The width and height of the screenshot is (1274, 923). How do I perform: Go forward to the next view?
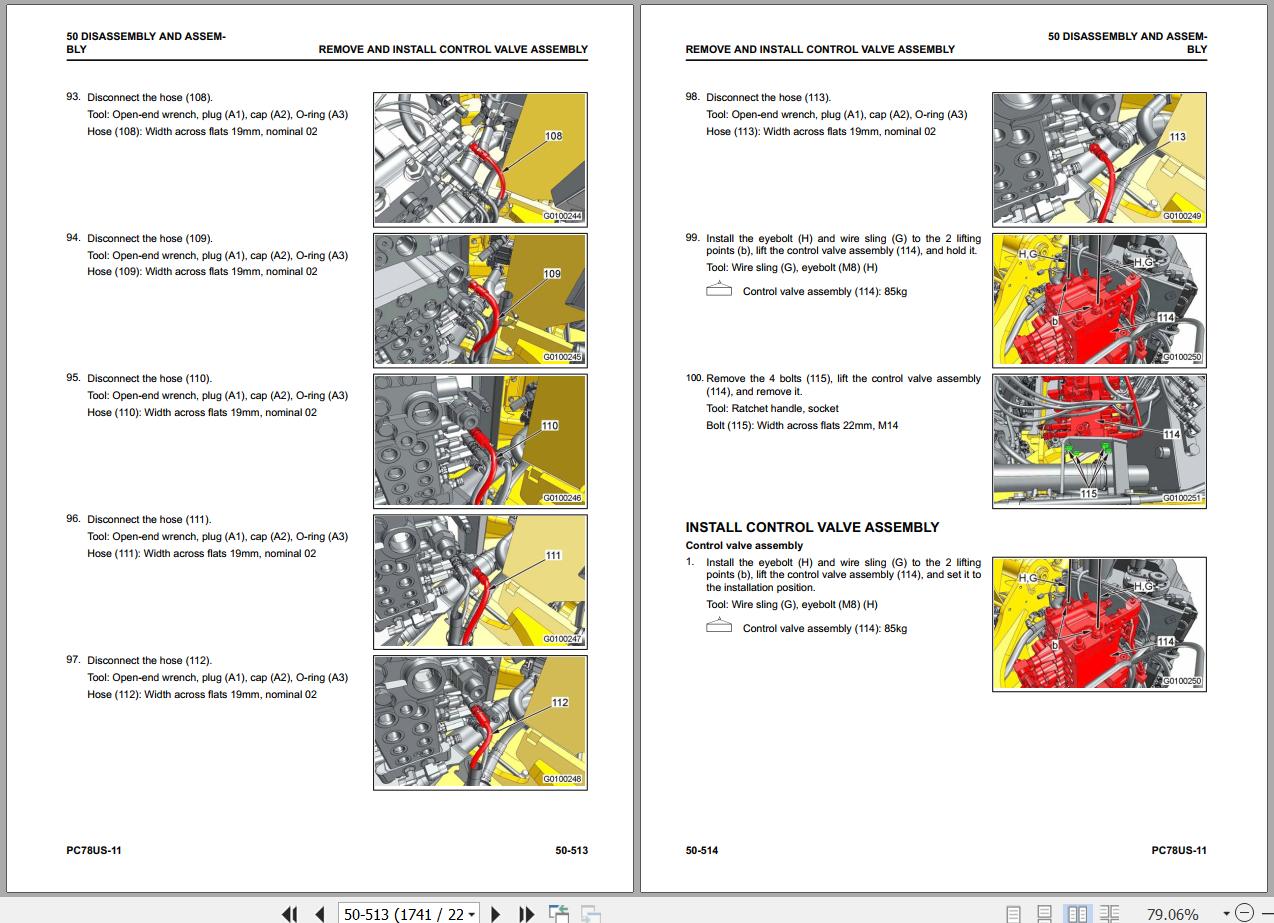pyautogui.click(x=591, y=913)
